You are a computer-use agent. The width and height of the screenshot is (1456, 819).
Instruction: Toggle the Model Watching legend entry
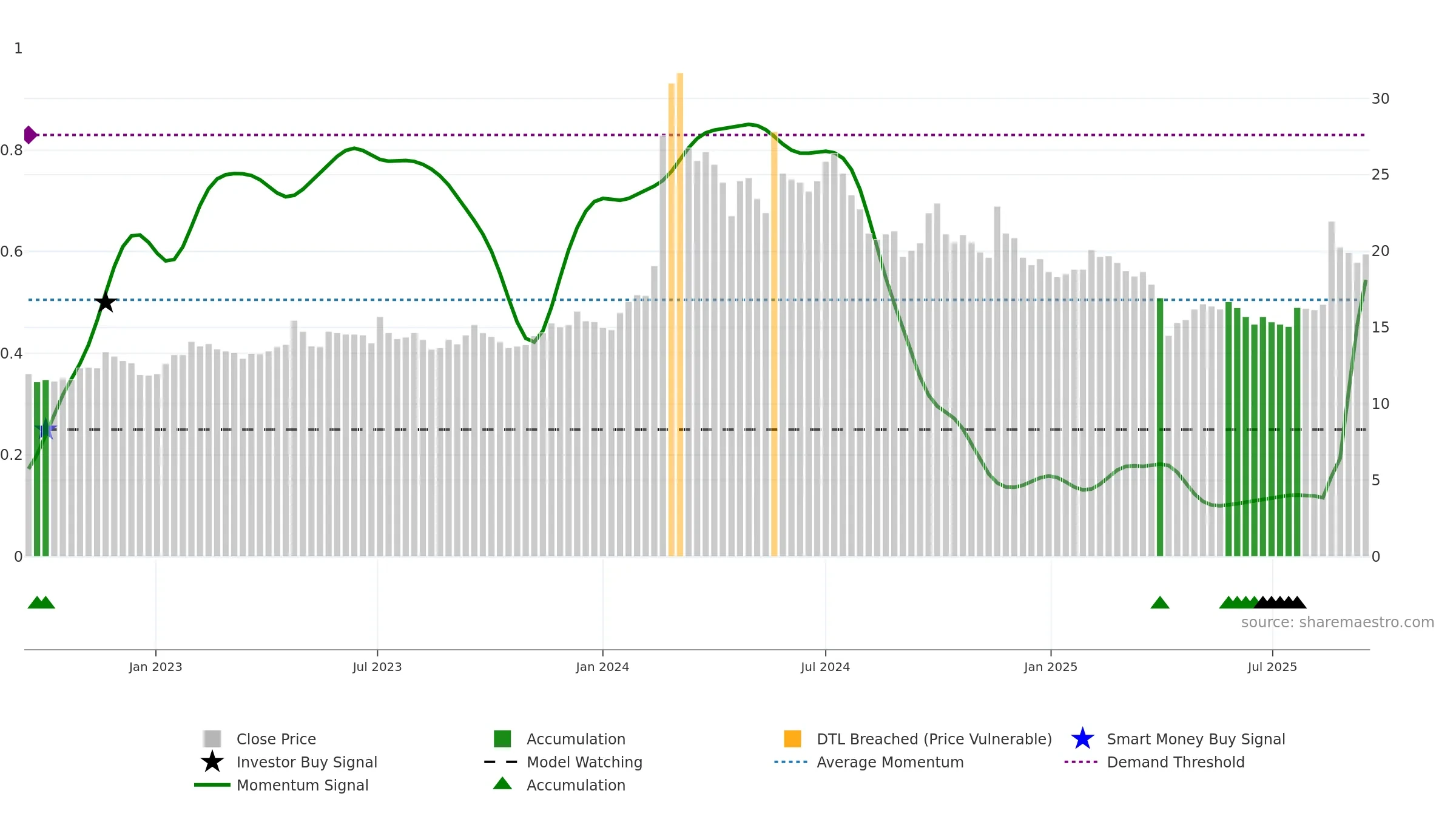[563, 762]
